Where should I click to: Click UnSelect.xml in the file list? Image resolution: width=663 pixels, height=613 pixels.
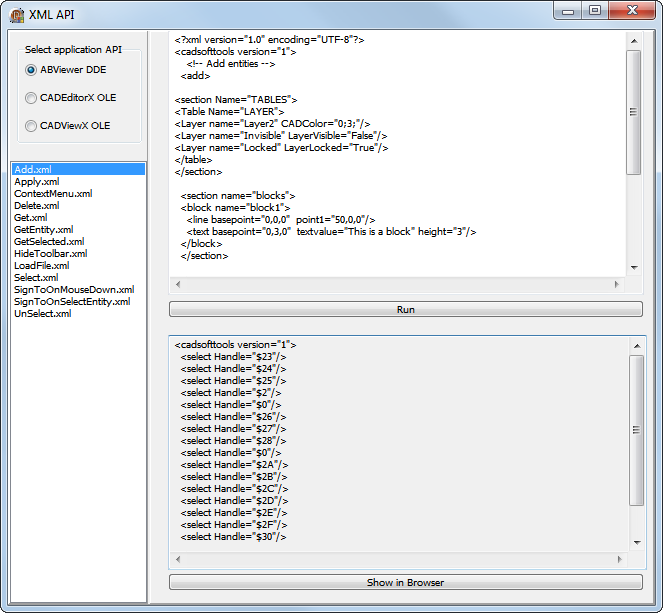[x=42, y=314]
